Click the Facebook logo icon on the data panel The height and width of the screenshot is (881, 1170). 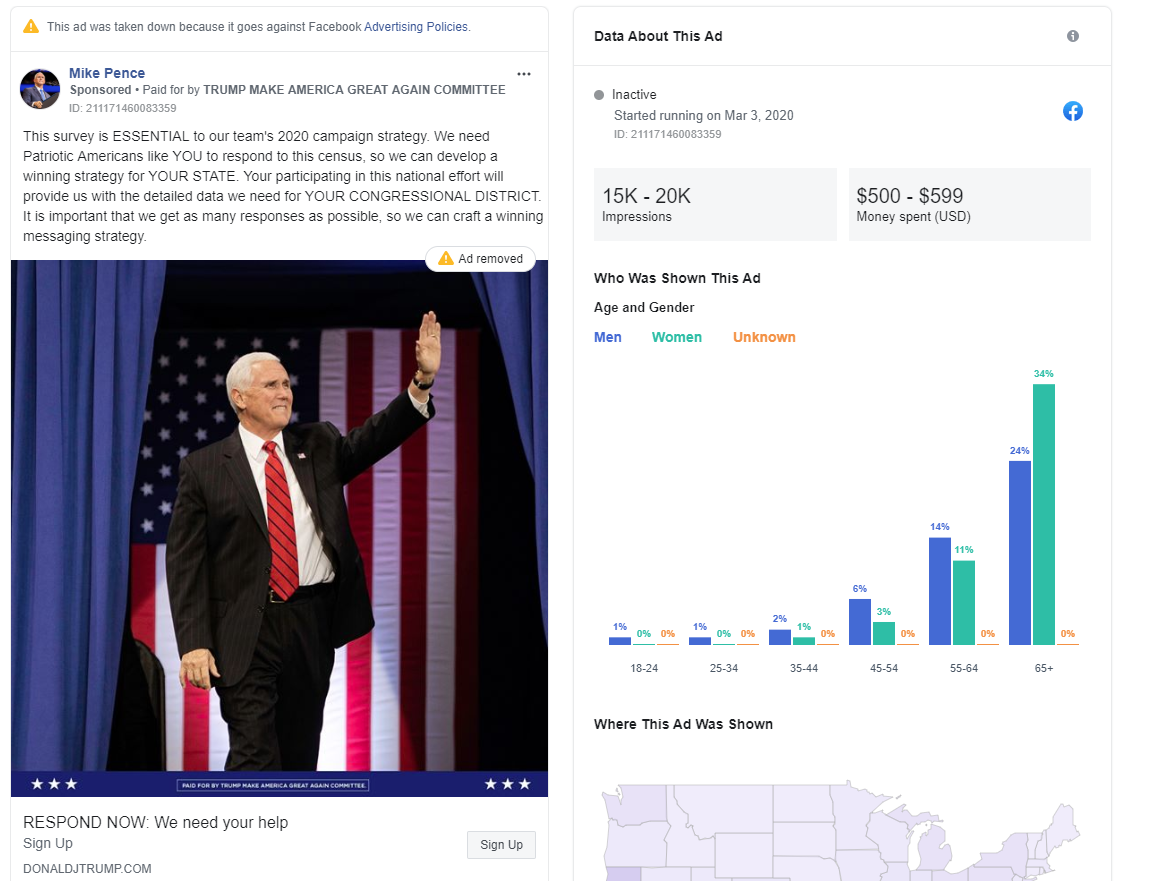coord(1073,111)
